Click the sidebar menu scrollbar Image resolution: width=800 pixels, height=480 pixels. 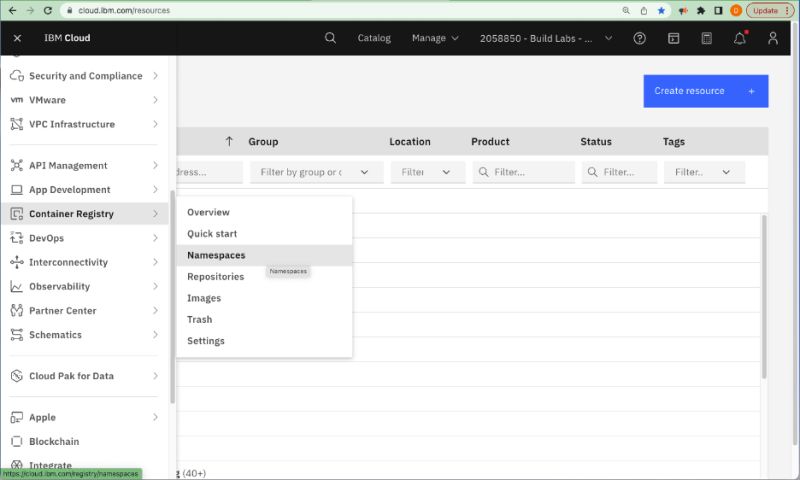(172, 297)
